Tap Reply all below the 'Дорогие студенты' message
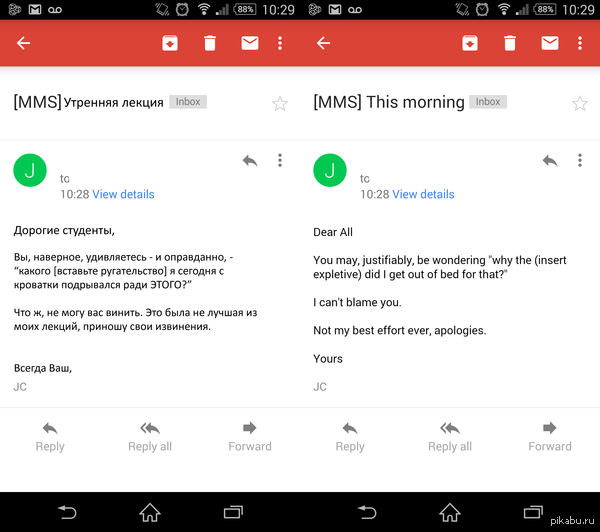Screen dimensions: 600x532 (x=150, y=436)
